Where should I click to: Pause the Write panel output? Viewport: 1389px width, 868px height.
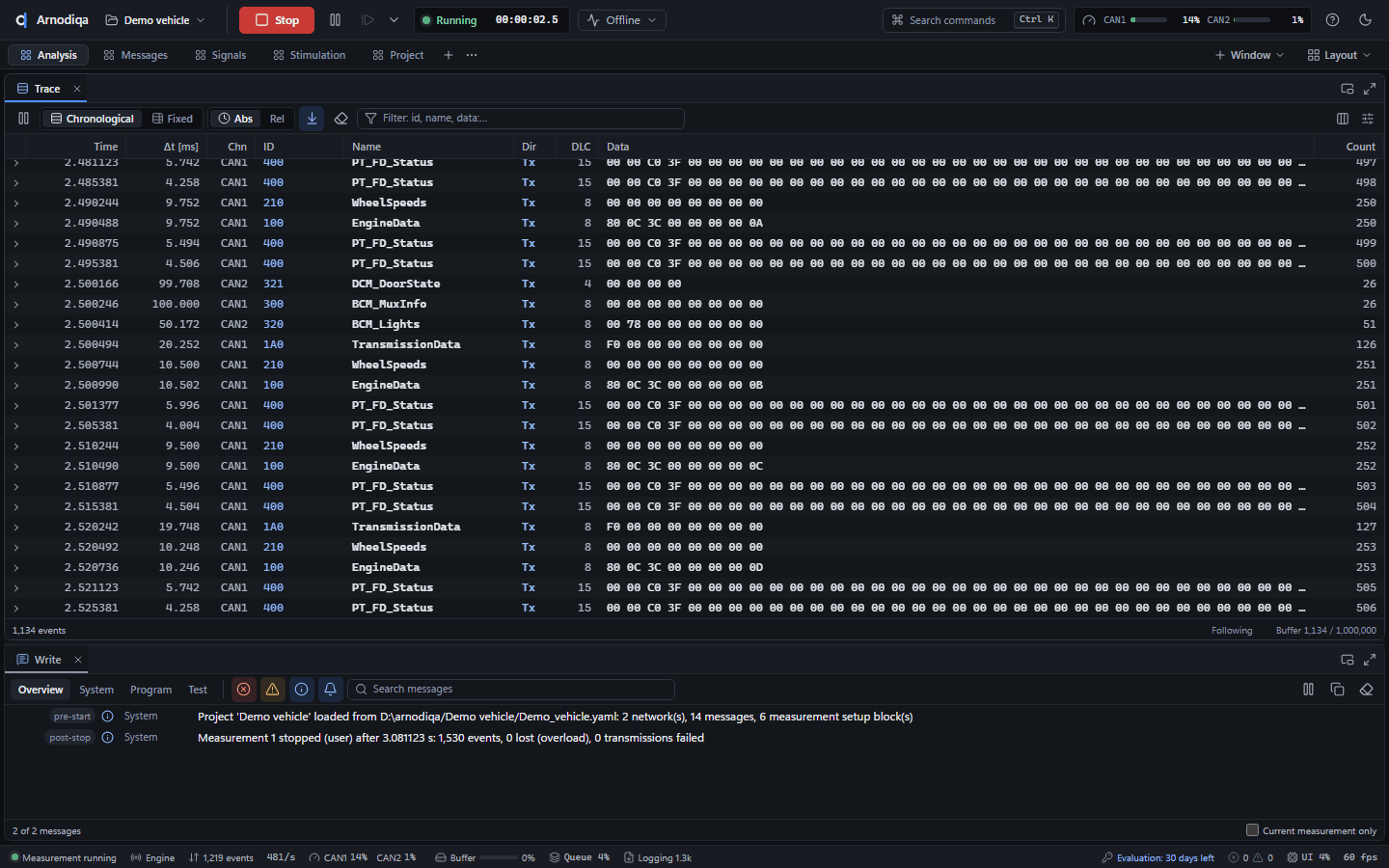[1309, 690]
